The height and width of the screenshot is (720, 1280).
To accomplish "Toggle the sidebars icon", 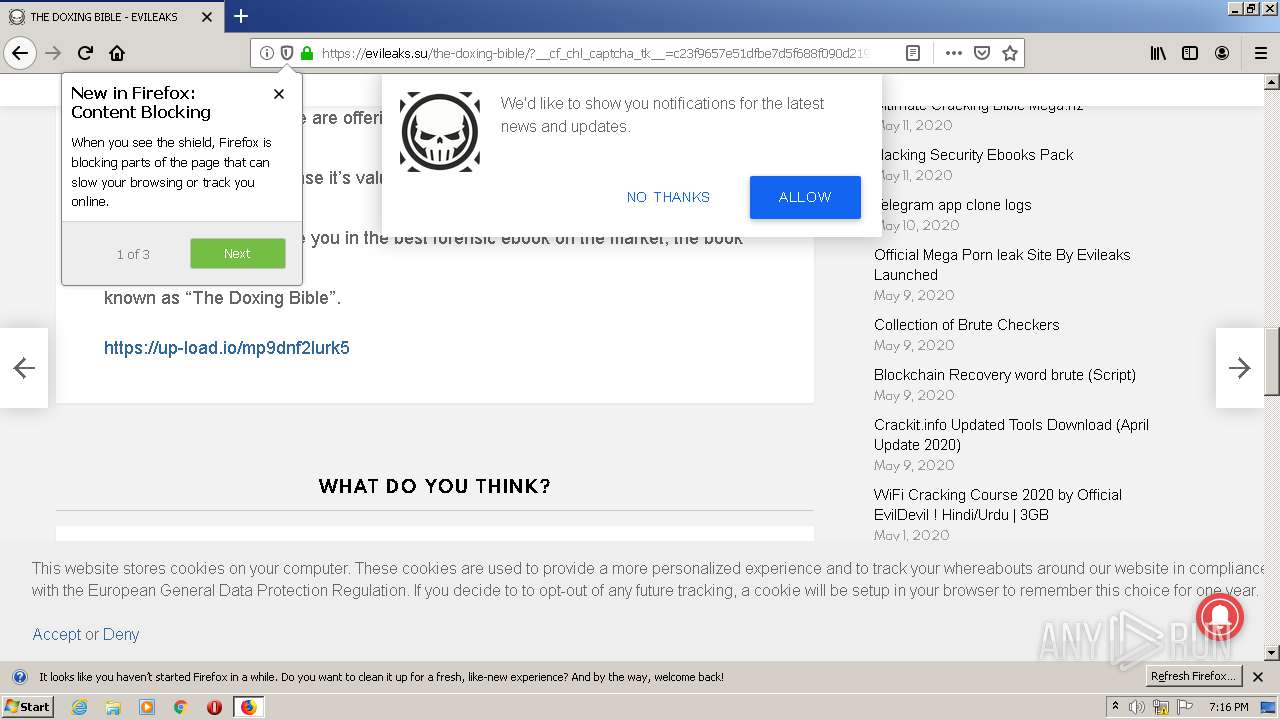I will (x=1190, y=53).
